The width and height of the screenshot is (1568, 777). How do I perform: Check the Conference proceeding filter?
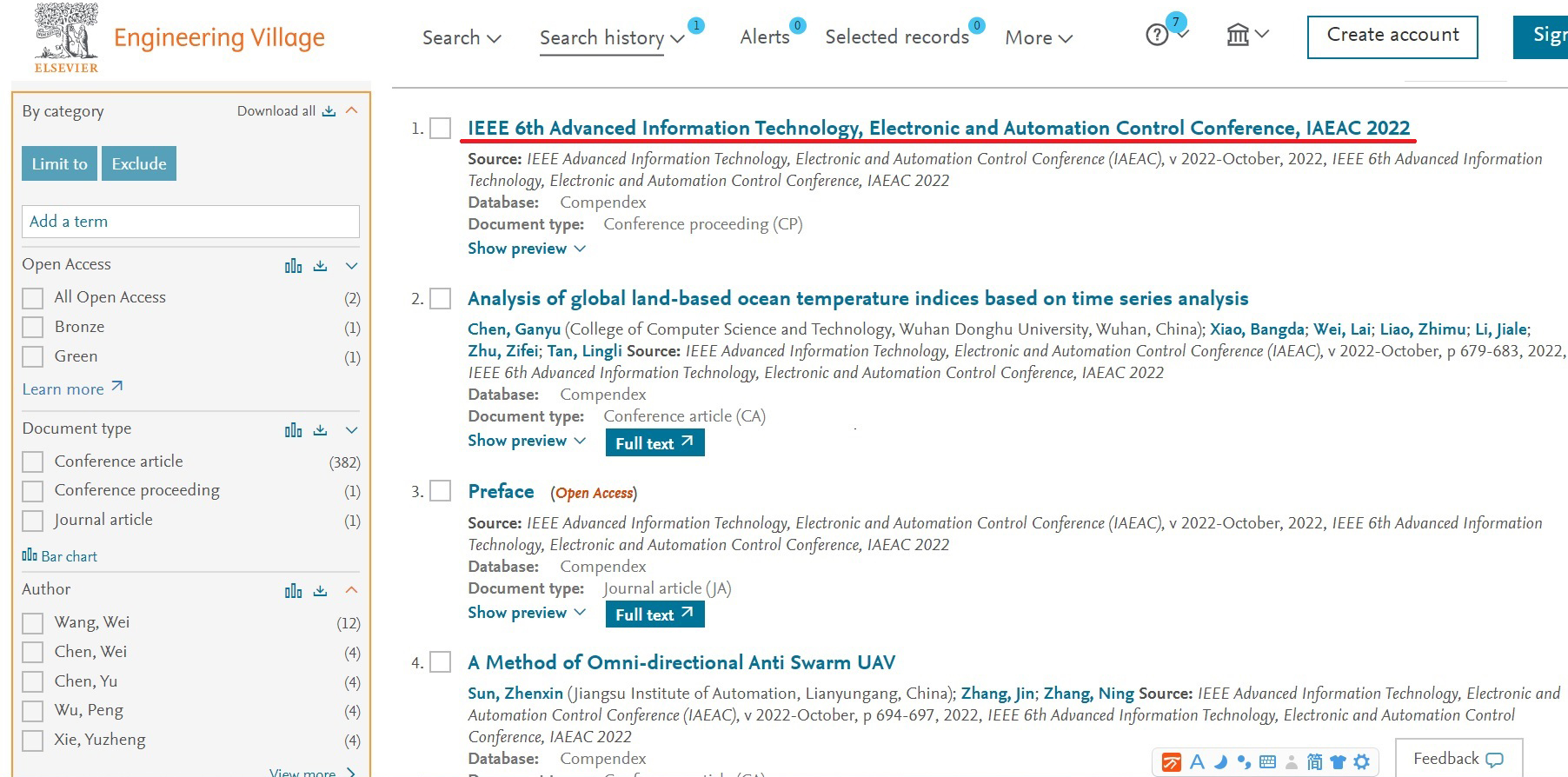(33, 491)
